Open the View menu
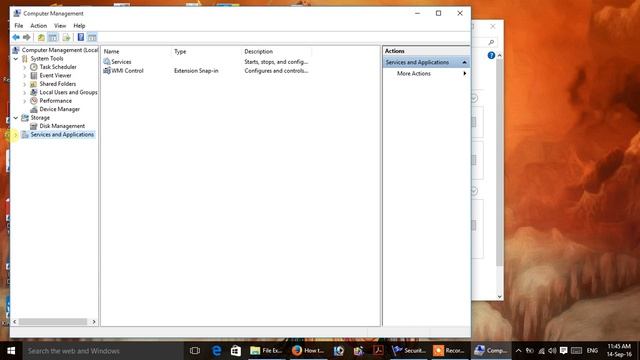The width and height of the screenshot is (640, 360). (x=60, y=26)
